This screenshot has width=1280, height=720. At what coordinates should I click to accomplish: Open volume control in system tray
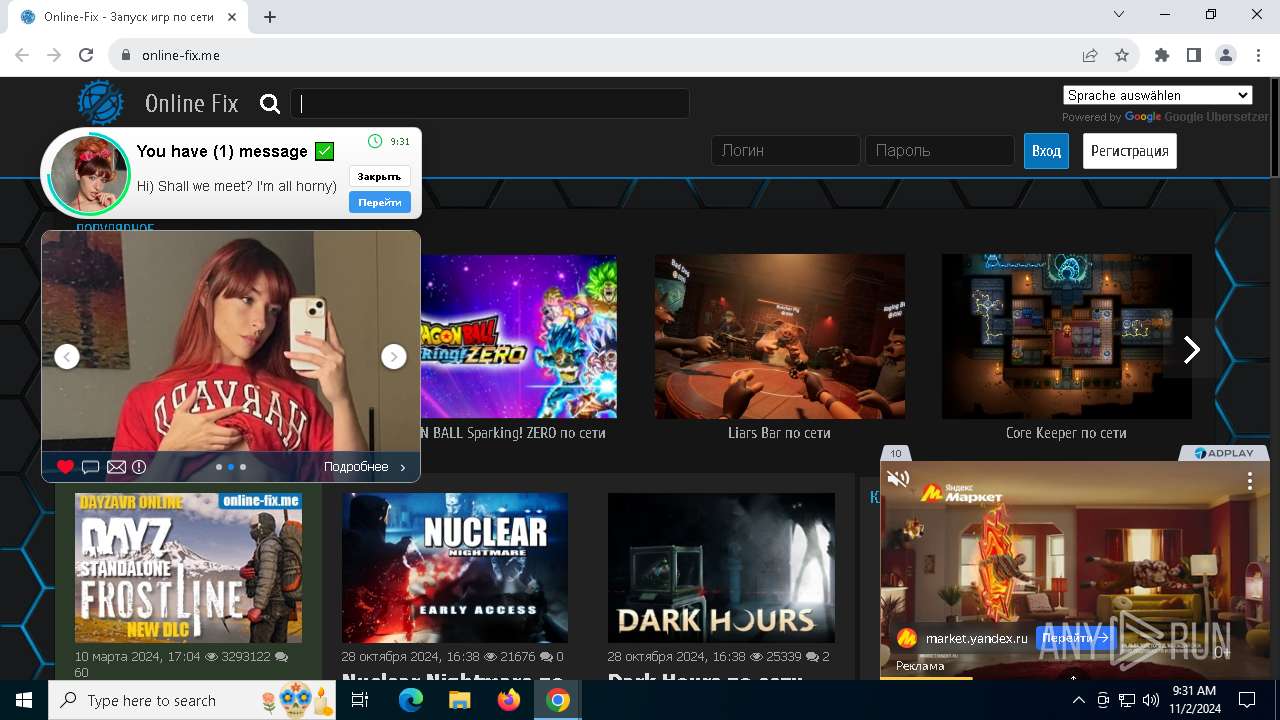[1150, 700]
